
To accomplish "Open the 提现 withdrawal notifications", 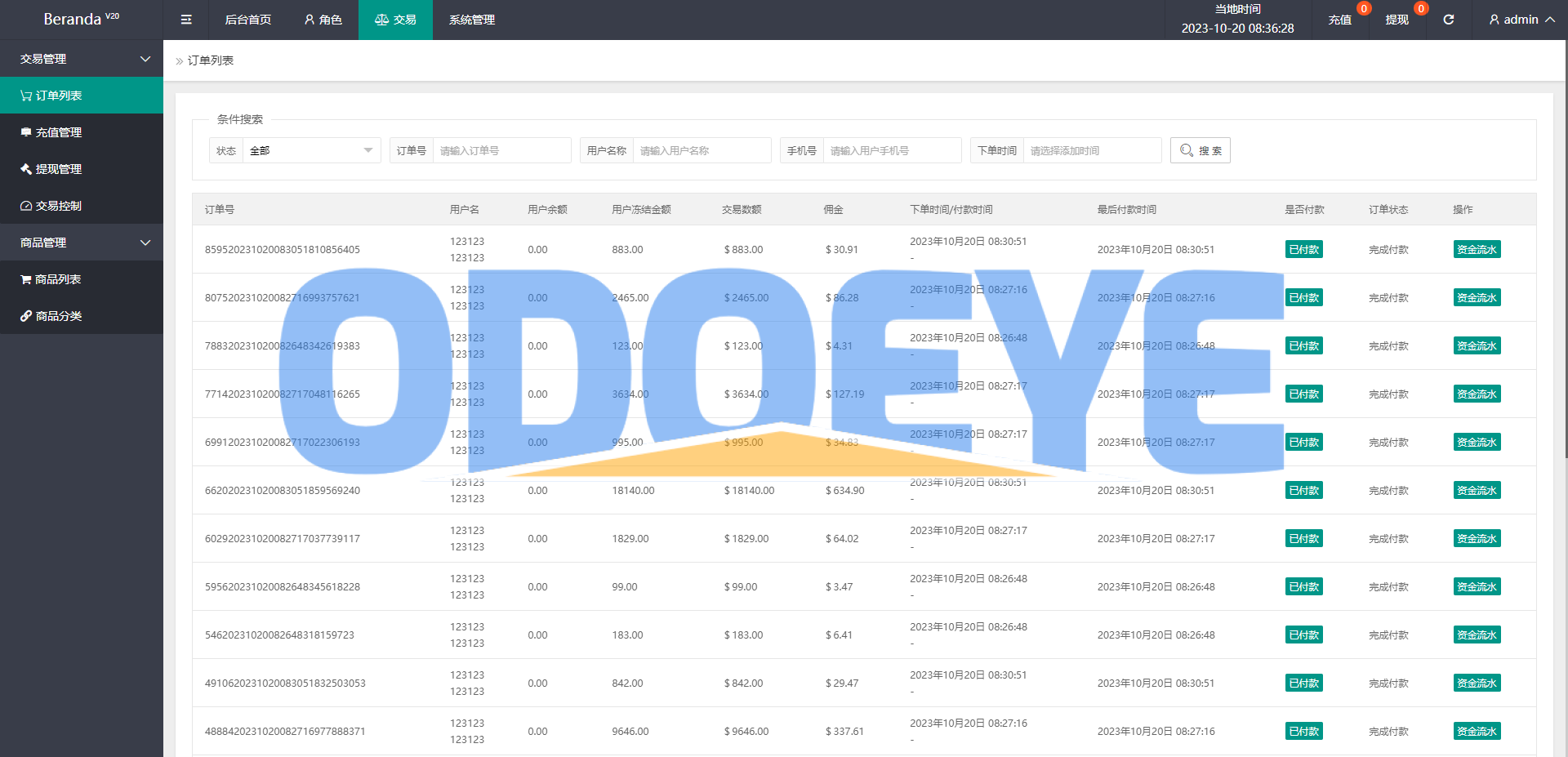I will coord(1397,20).
